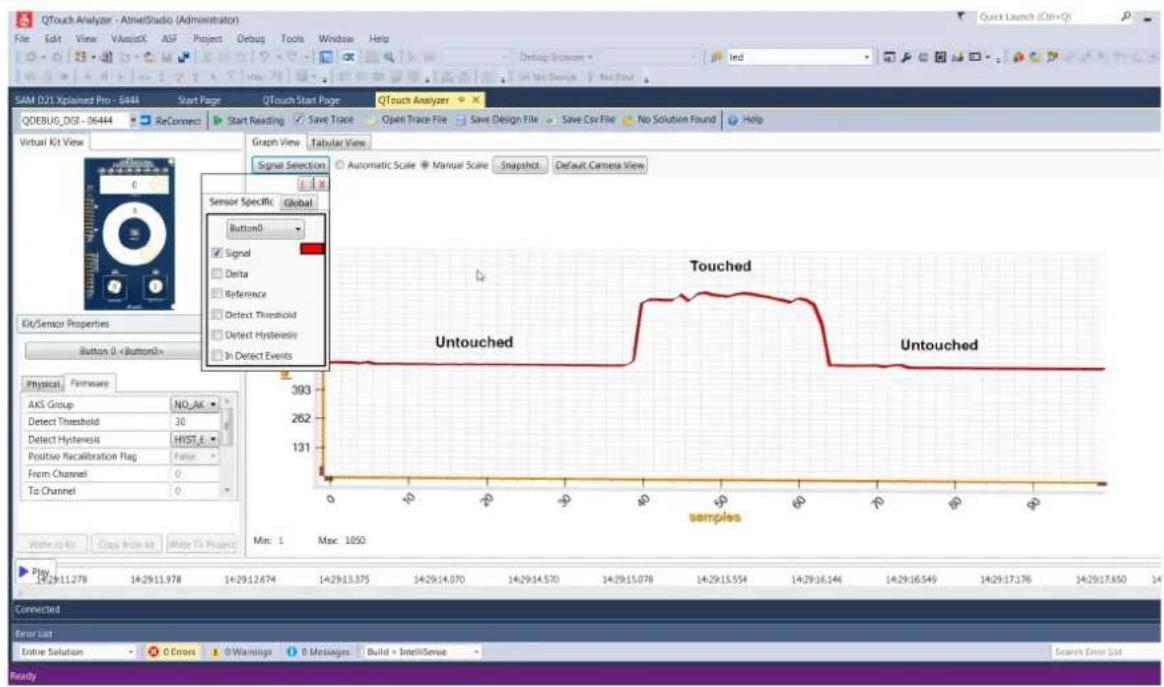This screenshot has height=687, width=1164.
Task: Click the Find in Files icon in toolbar
Action: 388,57
